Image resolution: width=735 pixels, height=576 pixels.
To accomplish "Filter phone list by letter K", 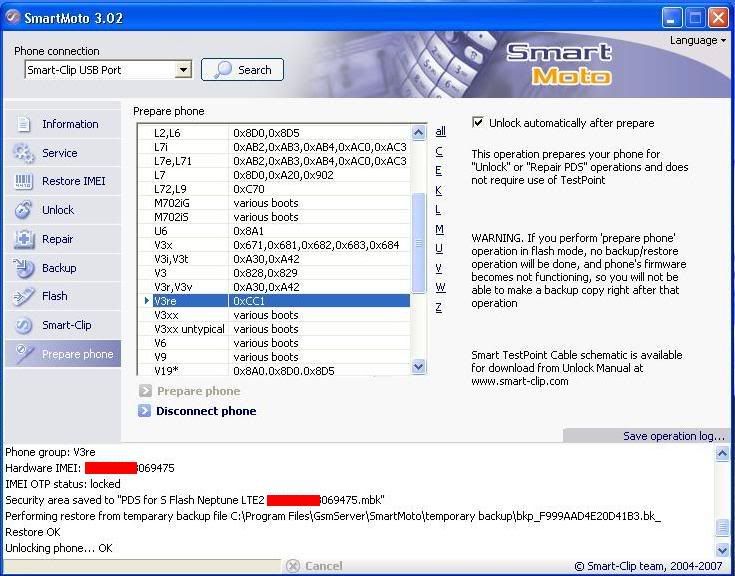I will pyautogui.click(x=438, y=190).
